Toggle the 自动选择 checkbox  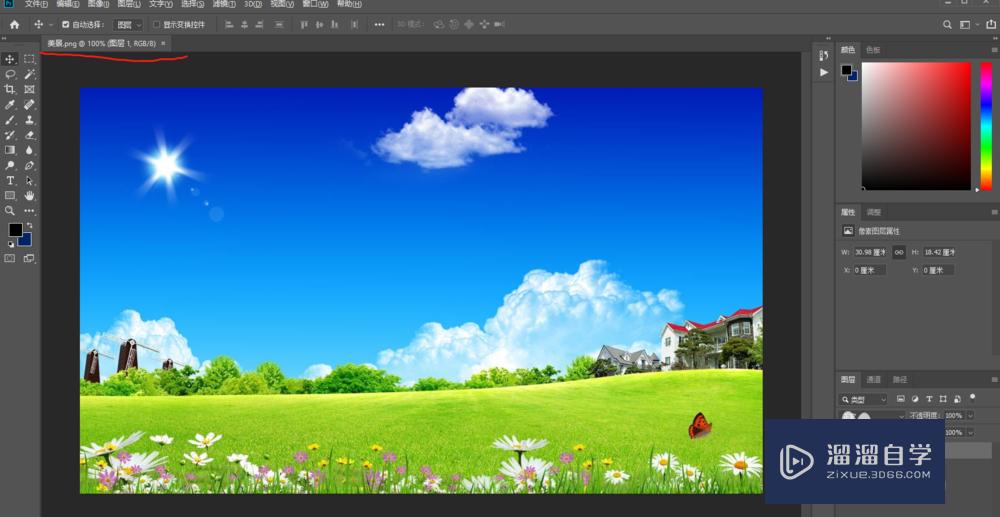coord(65,25)
